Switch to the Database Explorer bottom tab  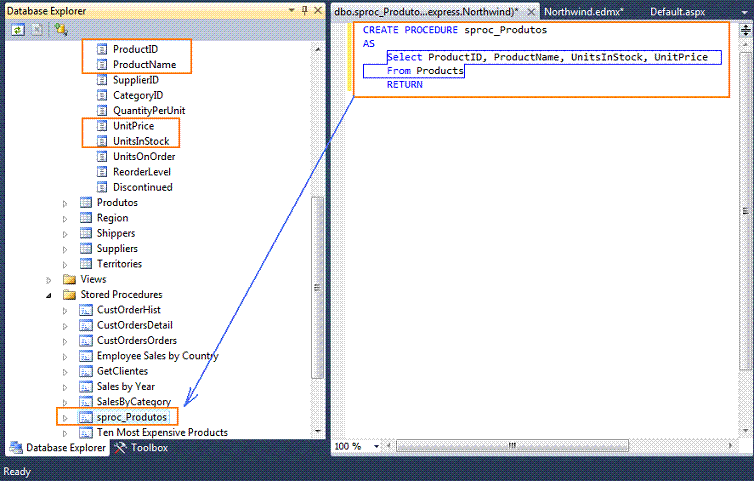click(58, 448)
